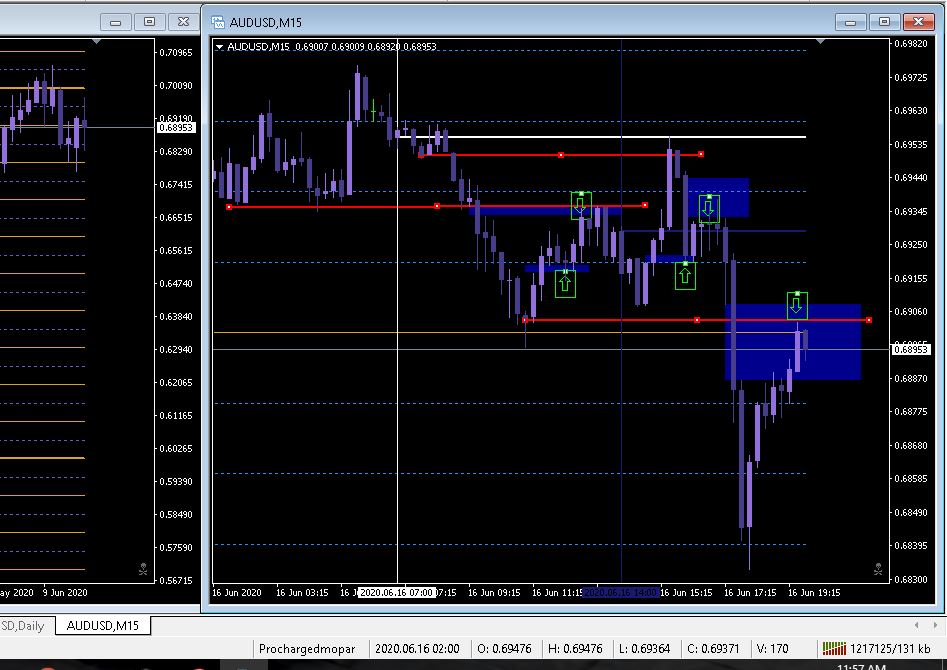This screenshot has height=670, width=947.
Task: Click center anchor of the lowest red trendline
Action: 697,320
